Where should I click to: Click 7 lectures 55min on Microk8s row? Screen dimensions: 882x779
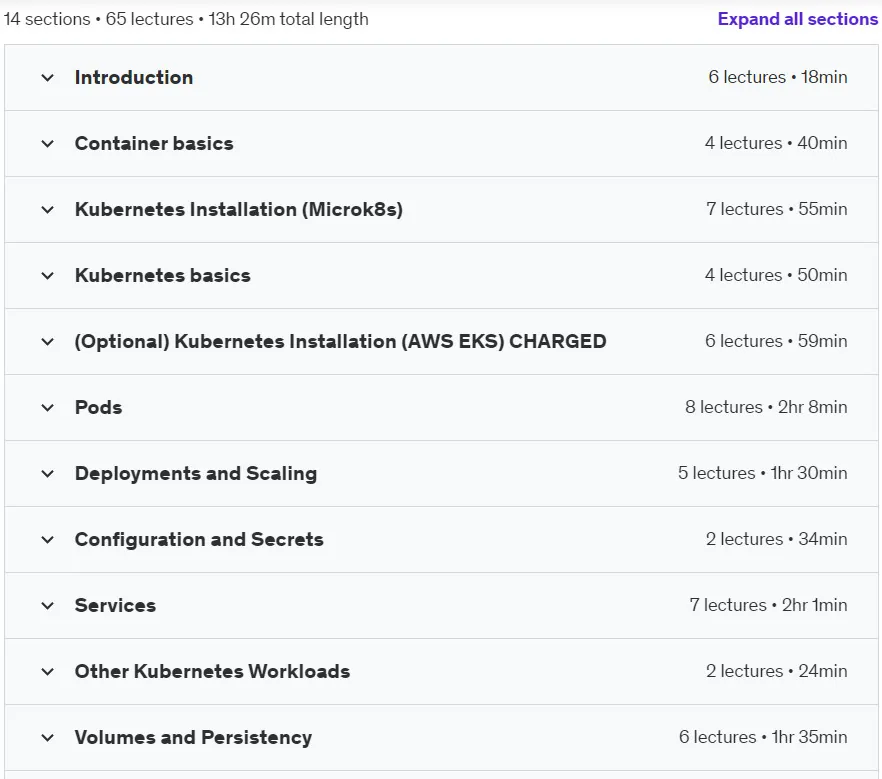coord(777,209)
